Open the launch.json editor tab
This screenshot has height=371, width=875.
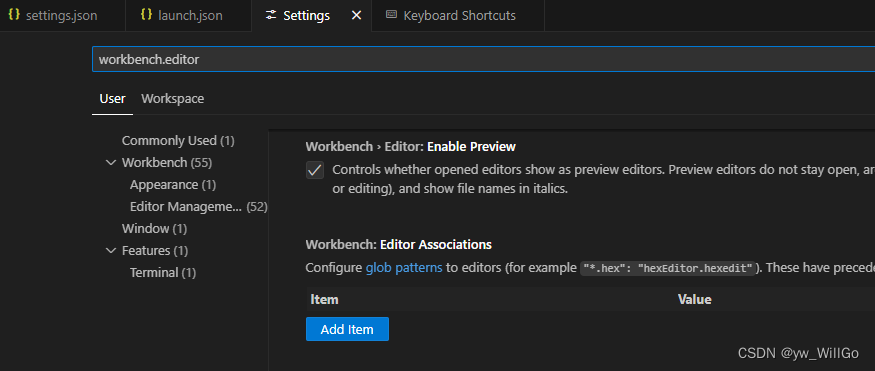189,16
